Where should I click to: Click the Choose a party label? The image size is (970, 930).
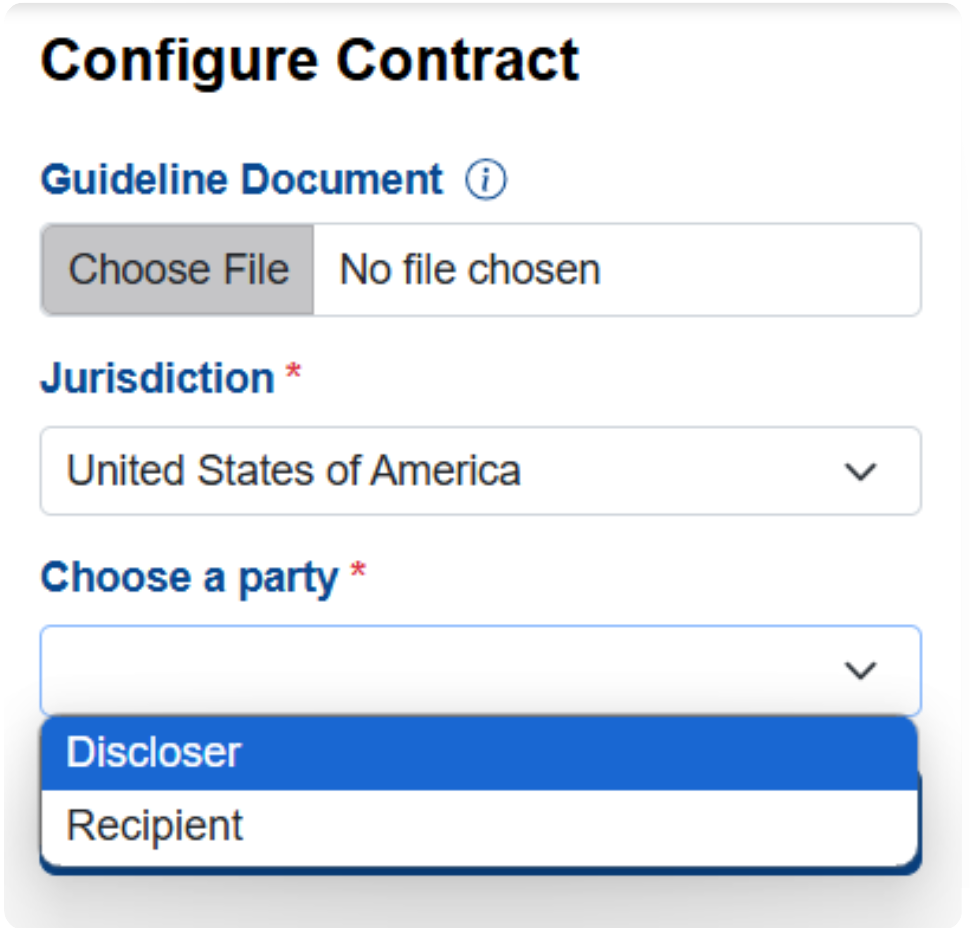click(x=189, y=579)
